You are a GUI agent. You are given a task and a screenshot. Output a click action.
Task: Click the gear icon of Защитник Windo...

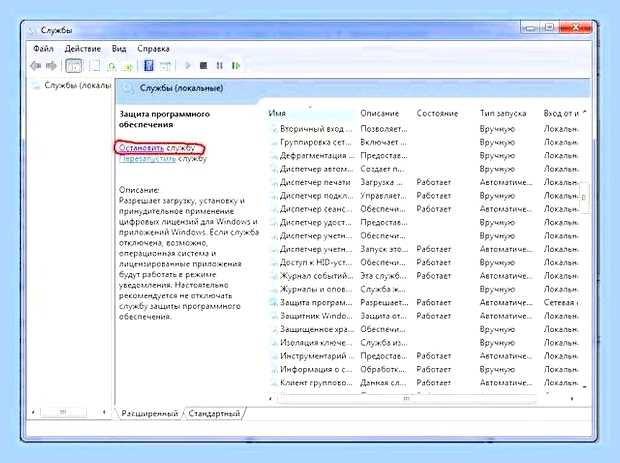point(274,316)
